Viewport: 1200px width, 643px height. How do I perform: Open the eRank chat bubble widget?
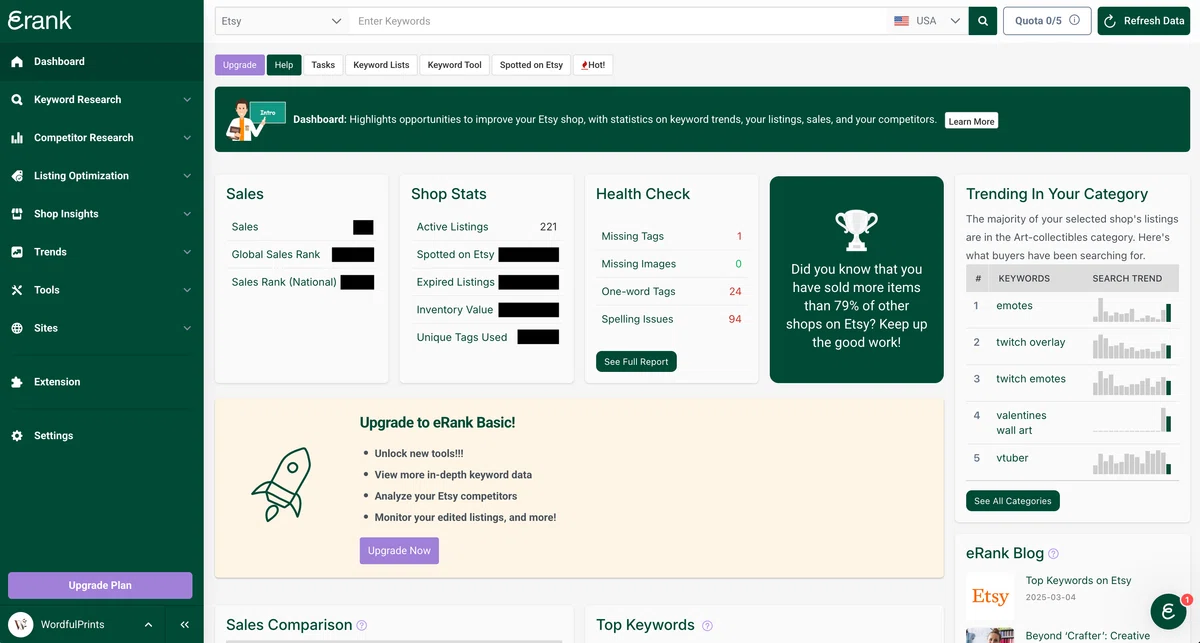[1168, 611]
